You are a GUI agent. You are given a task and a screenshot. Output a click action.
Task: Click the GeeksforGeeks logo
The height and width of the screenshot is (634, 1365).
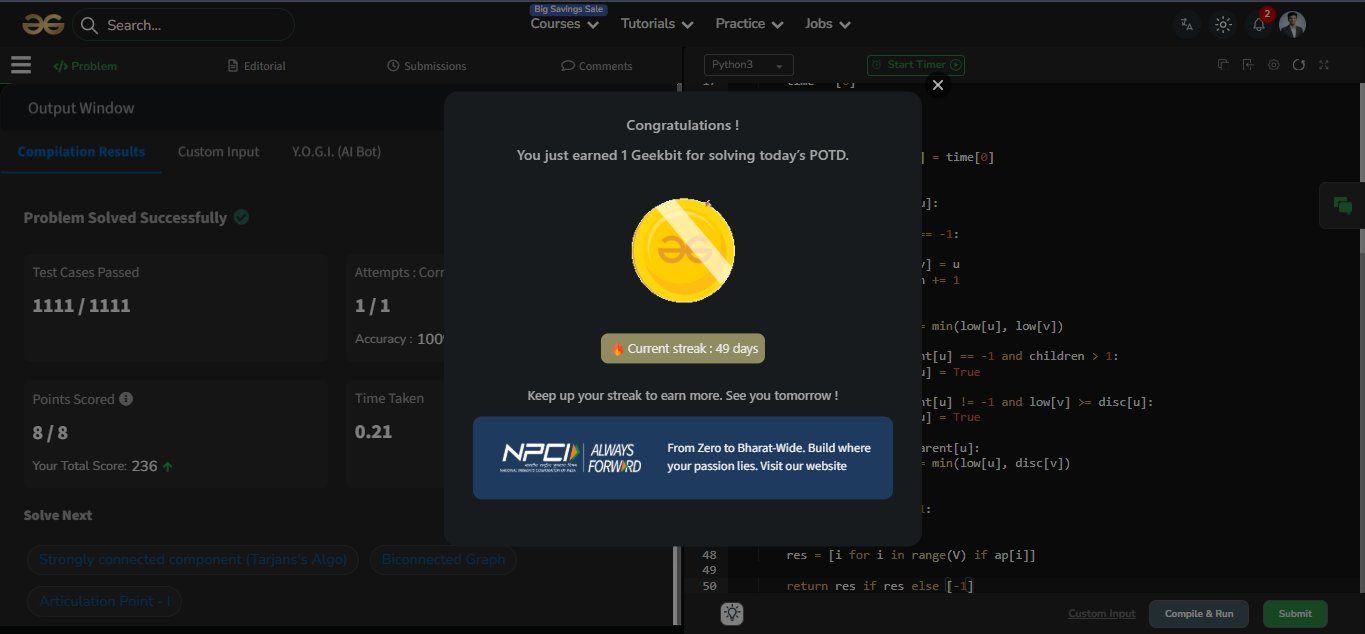click(x=43, y=25)
